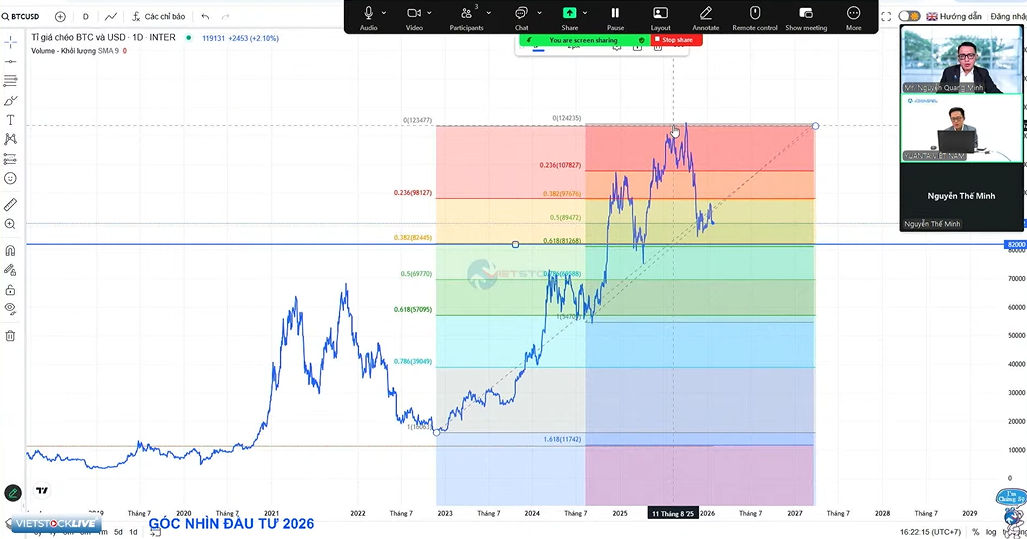
Task: Expand the Video options arrow
Action: coord(431,12)
